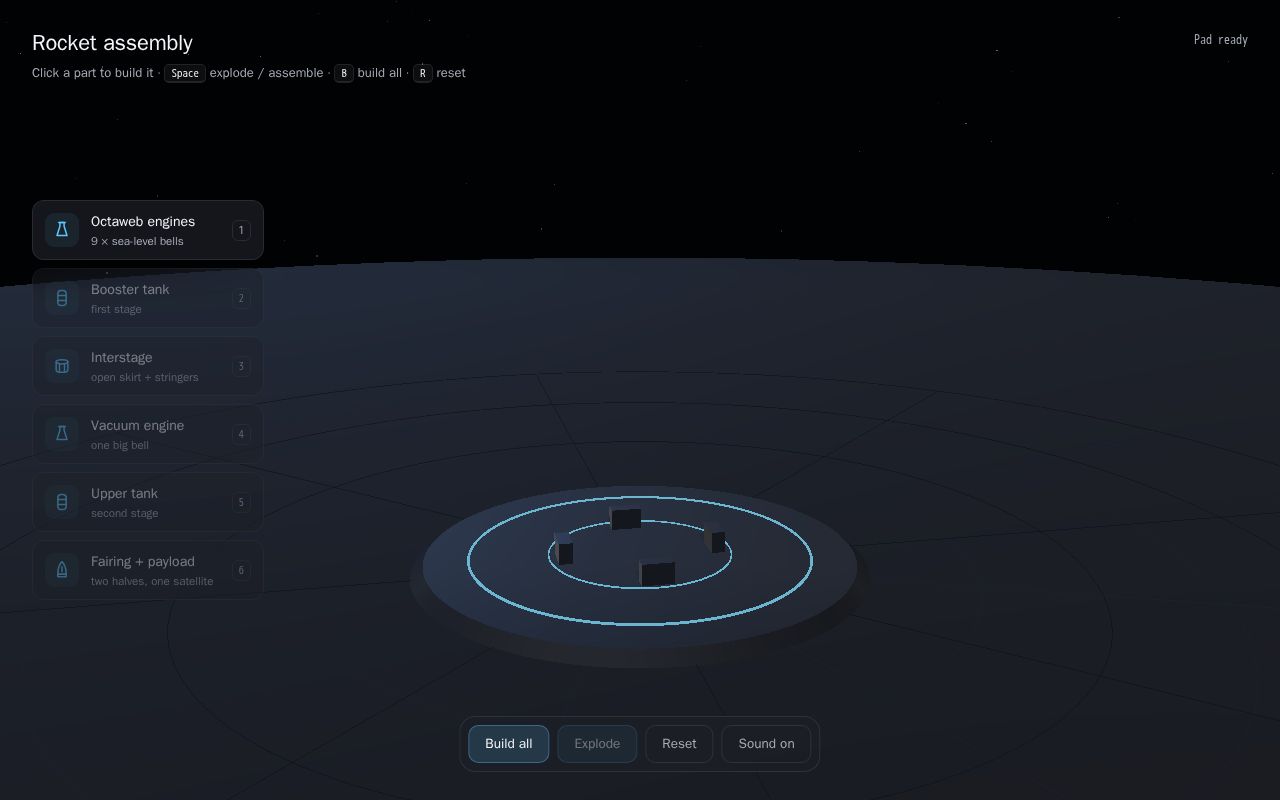Viewport: 1280px width, 800px height.
Task: Click the Build all button
Action: pyautogui.click(x=508, y=744)
